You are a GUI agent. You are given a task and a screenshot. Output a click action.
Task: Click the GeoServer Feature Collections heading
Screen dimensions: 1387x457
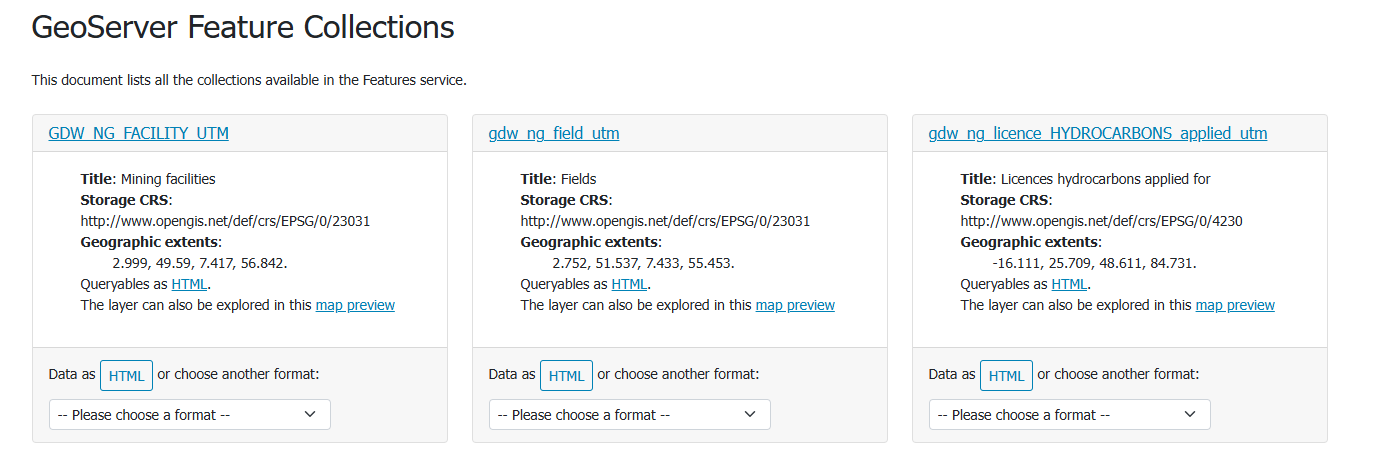coord(243,27)
